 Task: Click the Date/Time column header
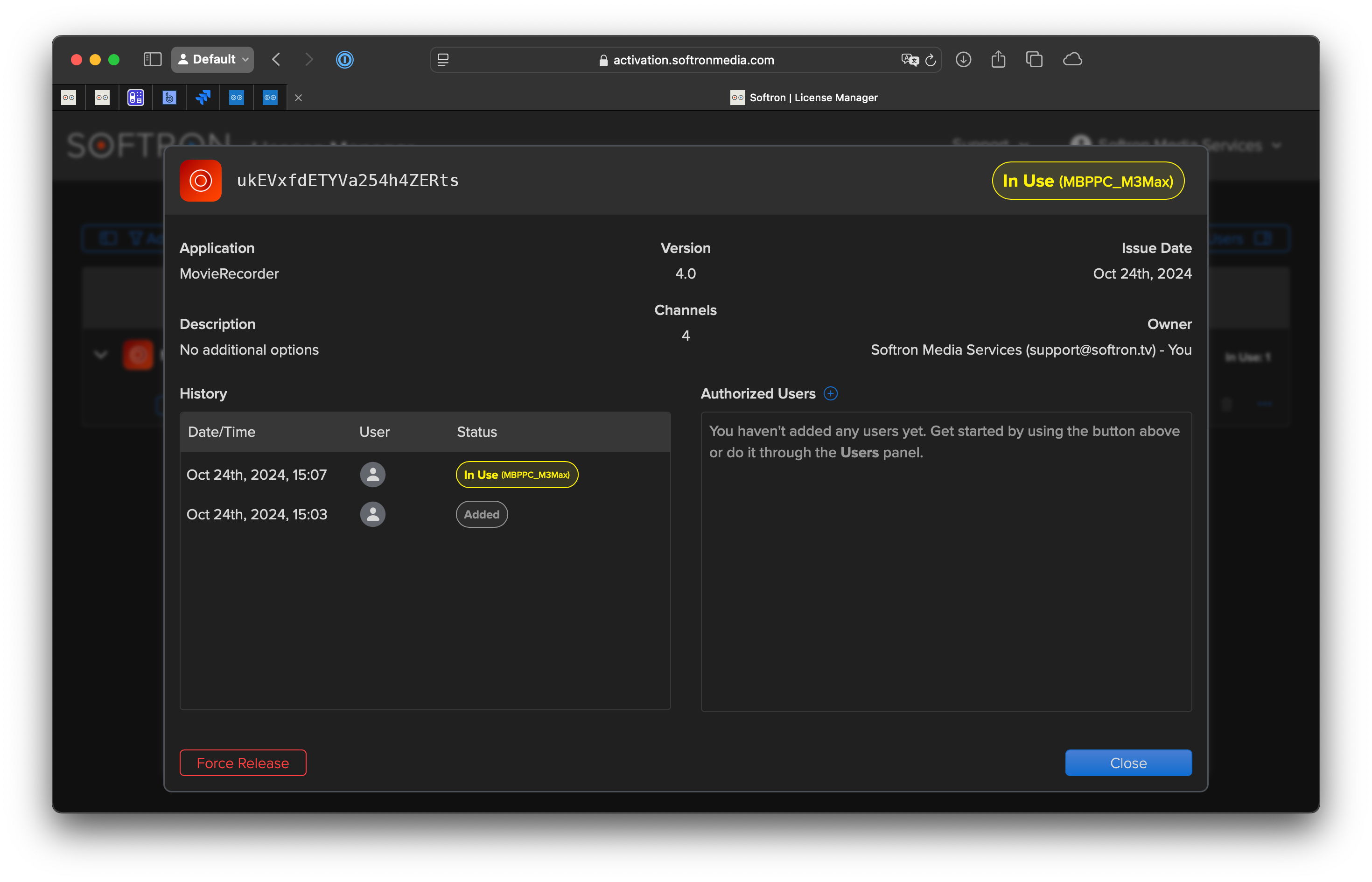point(222,431)
